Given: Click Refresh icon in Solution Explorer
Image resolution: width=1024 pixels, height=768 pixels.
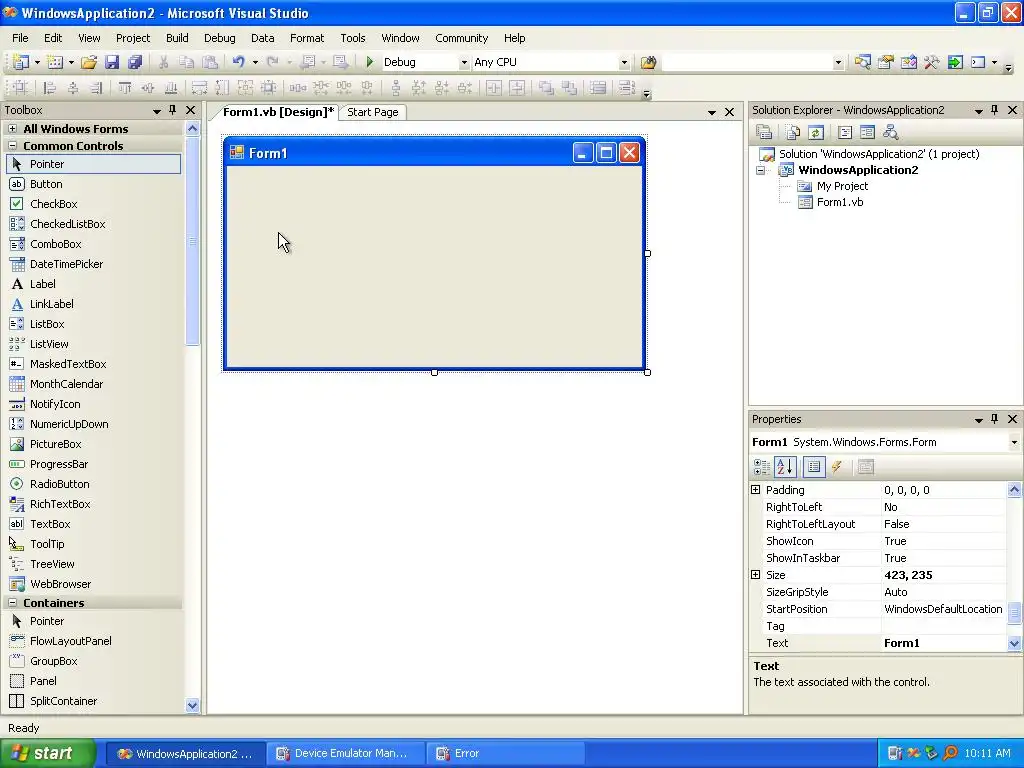Looking at the screenshot, I should tap(815, 133).
